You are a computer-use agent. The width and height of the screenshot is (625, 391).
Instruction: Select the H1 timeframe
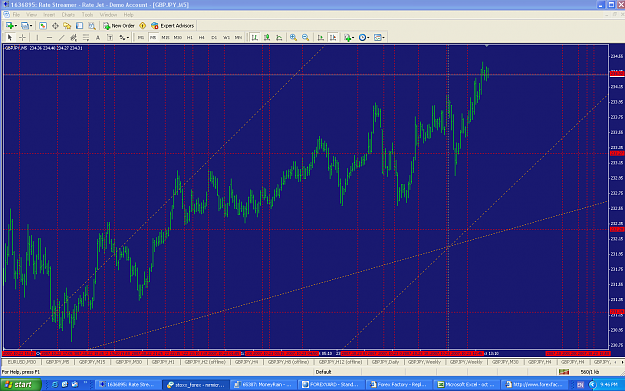(190, 37)
